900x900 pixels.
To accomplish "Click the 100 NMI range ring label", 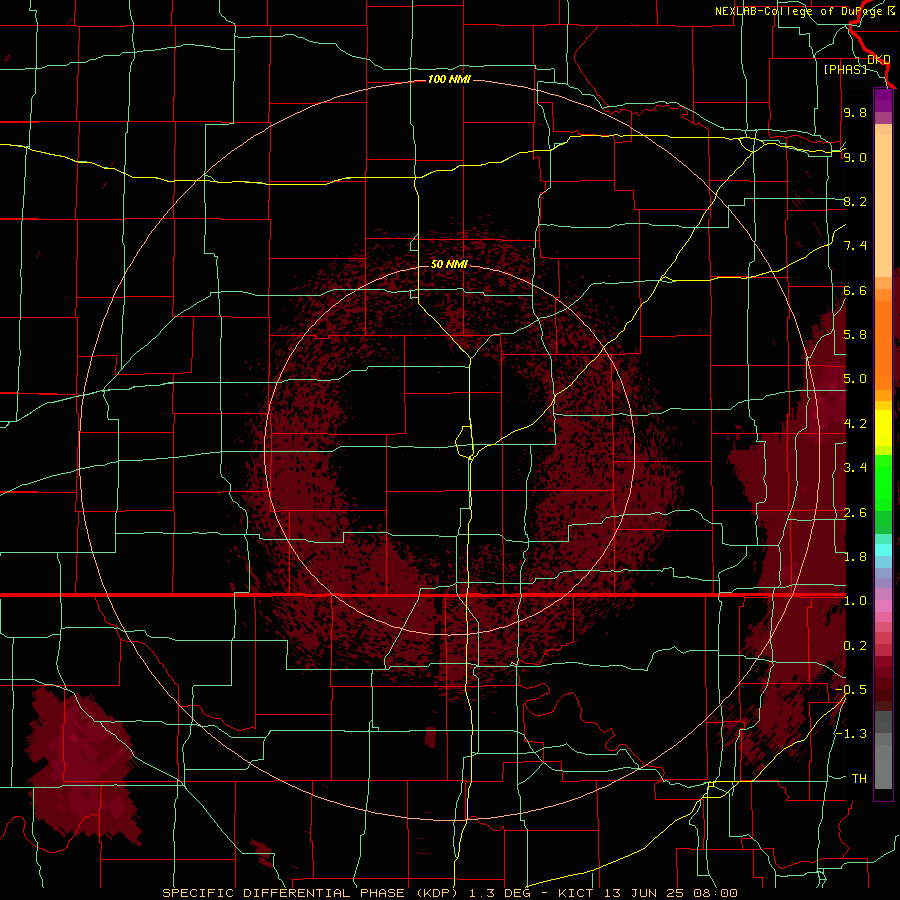I will coord(449,79).
